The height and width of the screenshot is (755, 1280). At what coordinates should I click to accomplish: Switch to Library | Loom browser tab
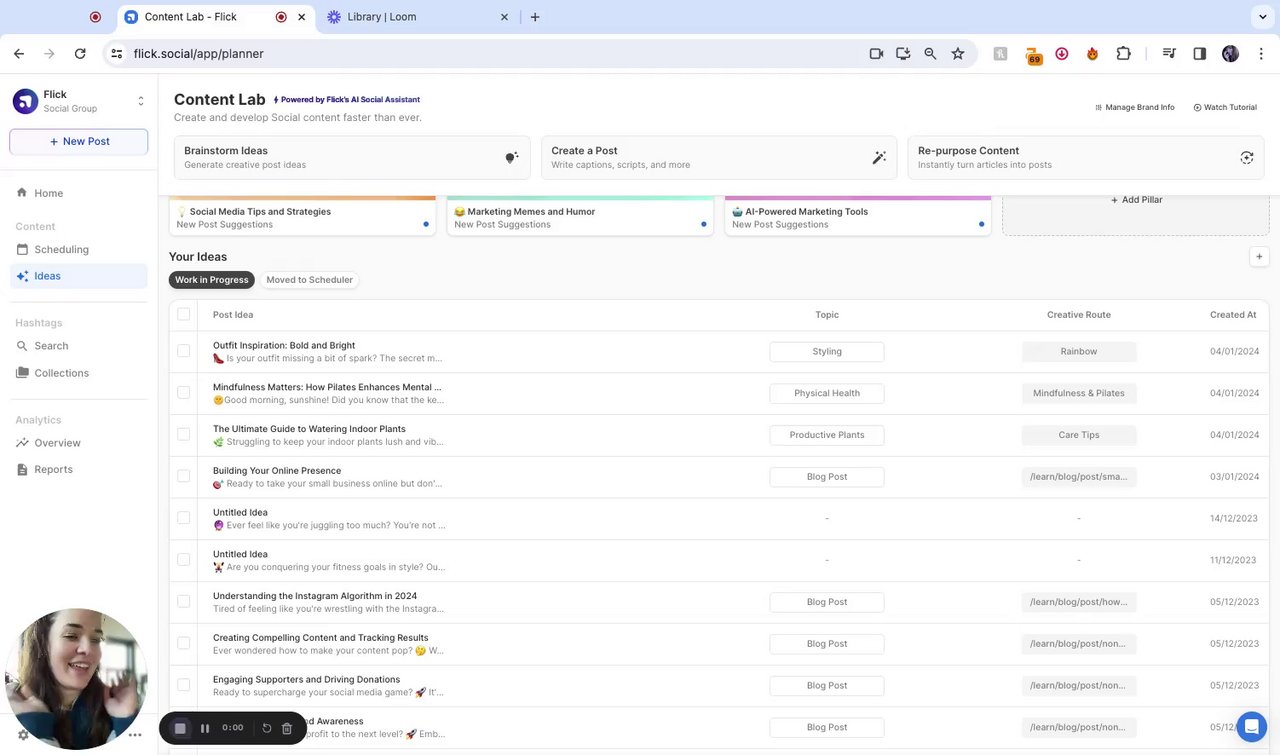tap(418, 17)
